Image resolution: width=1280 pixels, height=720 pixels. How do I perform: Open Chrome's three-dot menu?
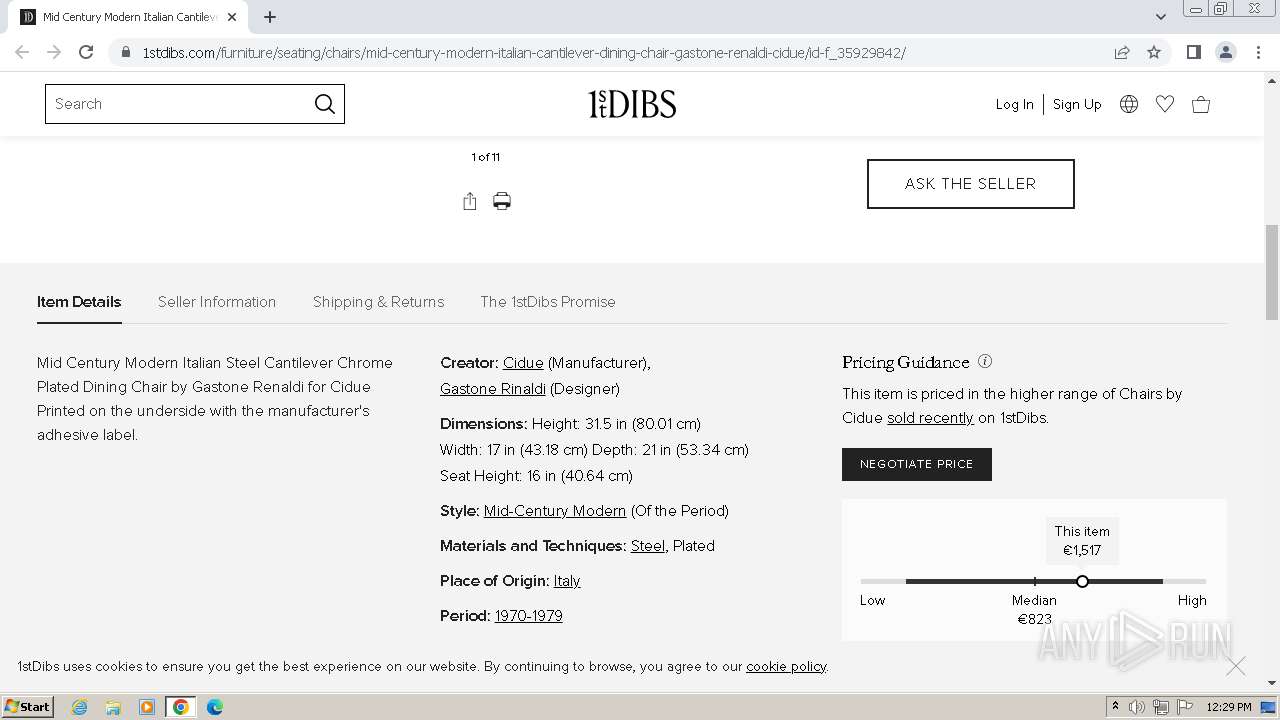pos(1258,52)
